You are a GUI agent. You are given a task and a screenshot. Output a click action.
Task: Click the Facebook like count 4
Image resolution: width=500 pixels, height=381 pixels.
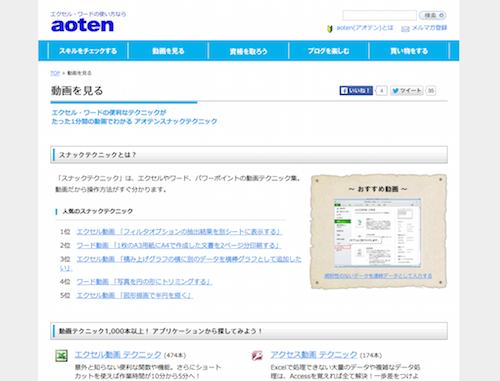(382, 91)
